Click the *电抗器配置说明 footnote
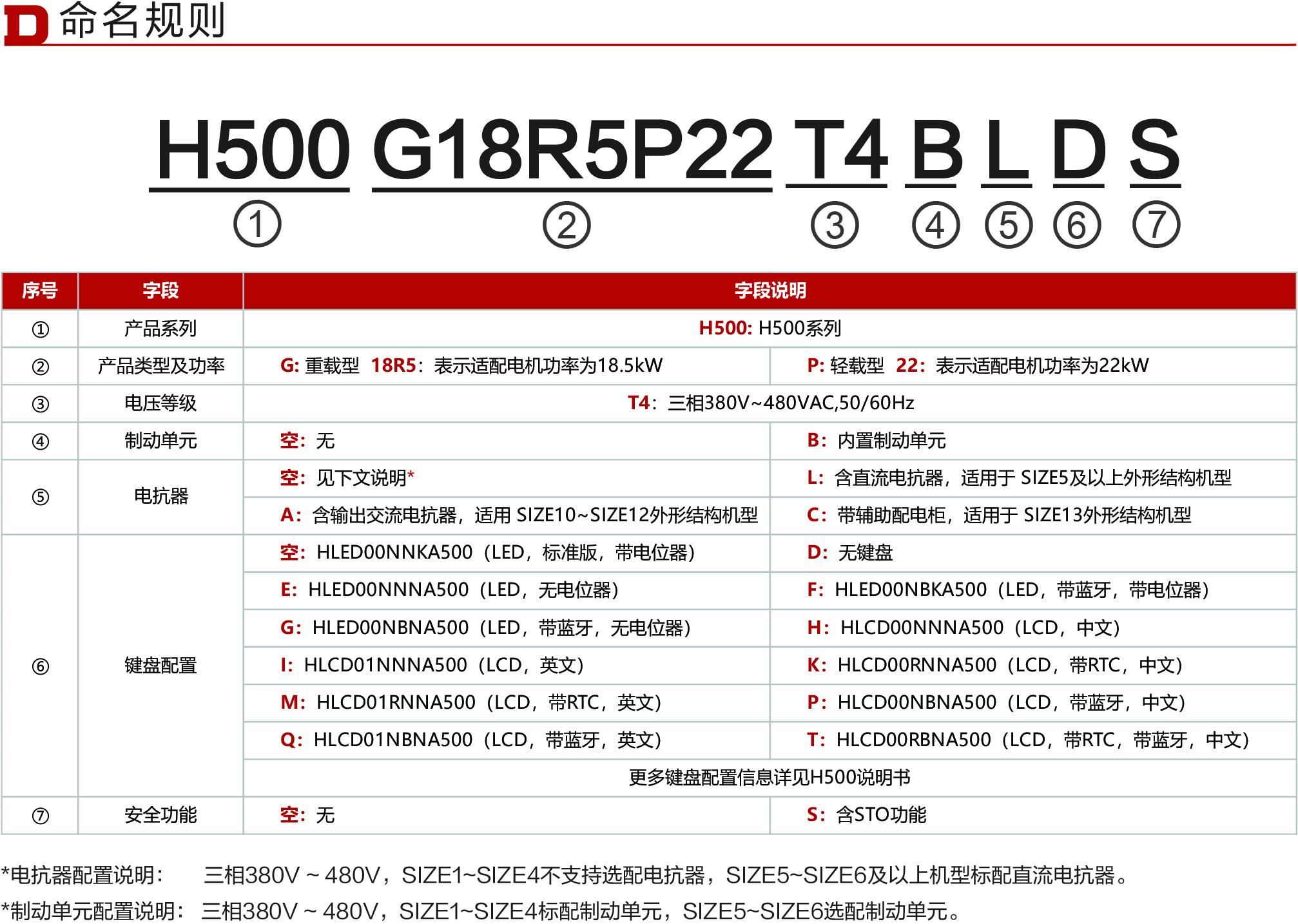Screen dimensions: 1298x924 (565, 876)
